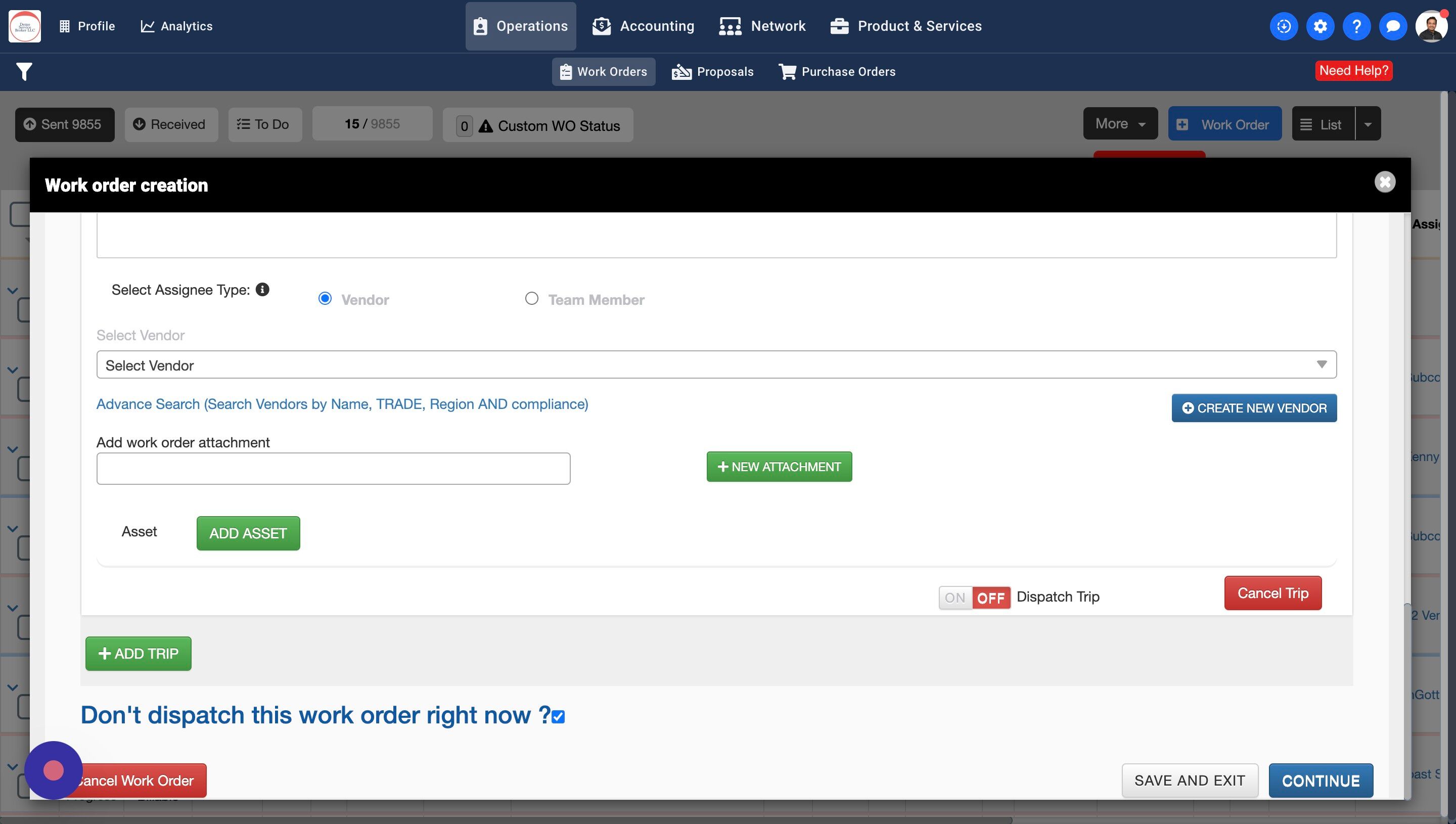Click the user profile avatar

pyautogui.click(x=1431, y=26)
